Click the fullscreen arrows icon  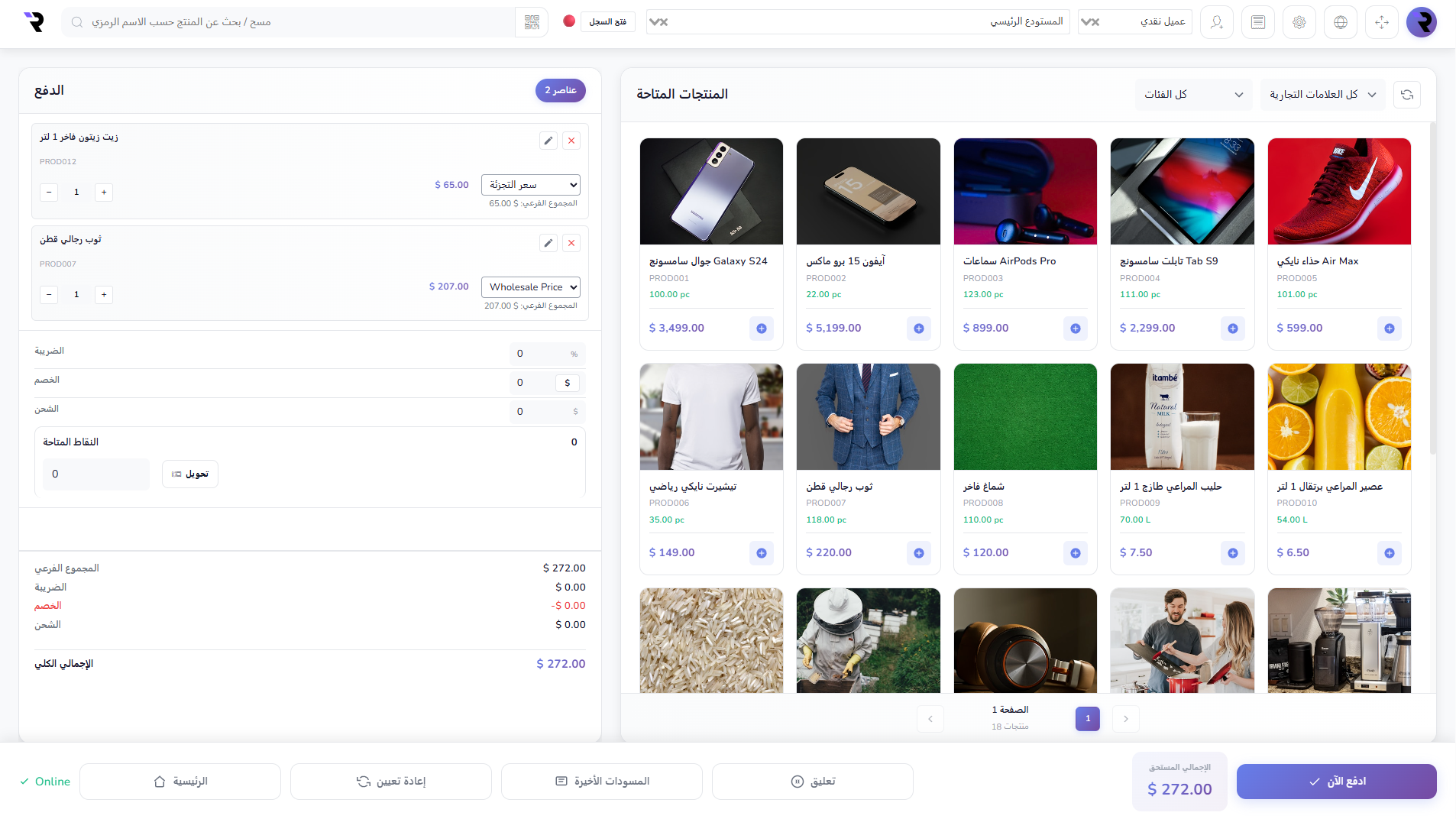1381,22
